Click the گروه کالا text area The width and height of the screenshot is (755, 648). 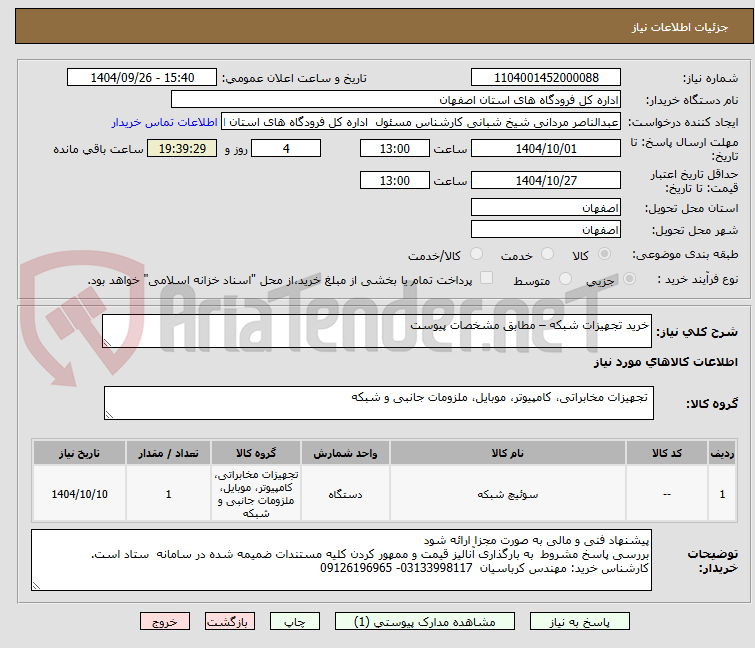pos(378,403)
